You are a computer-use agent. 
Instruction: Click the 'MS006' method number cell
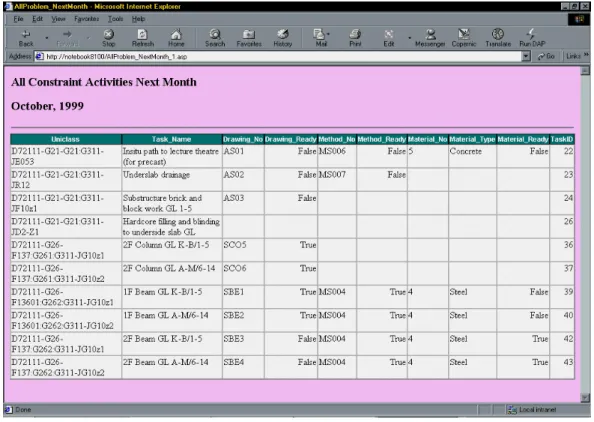point(337,156)
